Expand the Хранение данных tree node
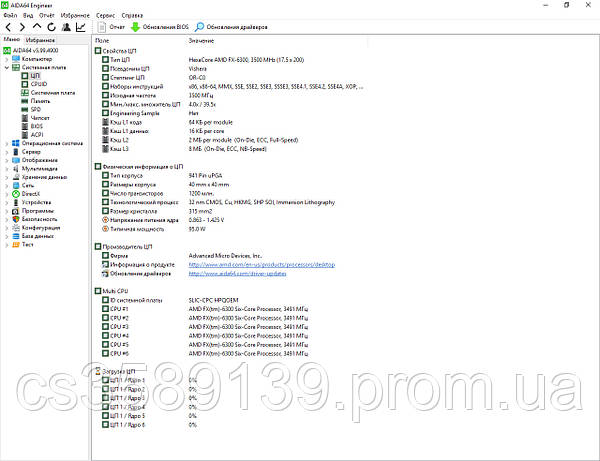600x461 pixels. pyautogui.click(x=7, y=178)
